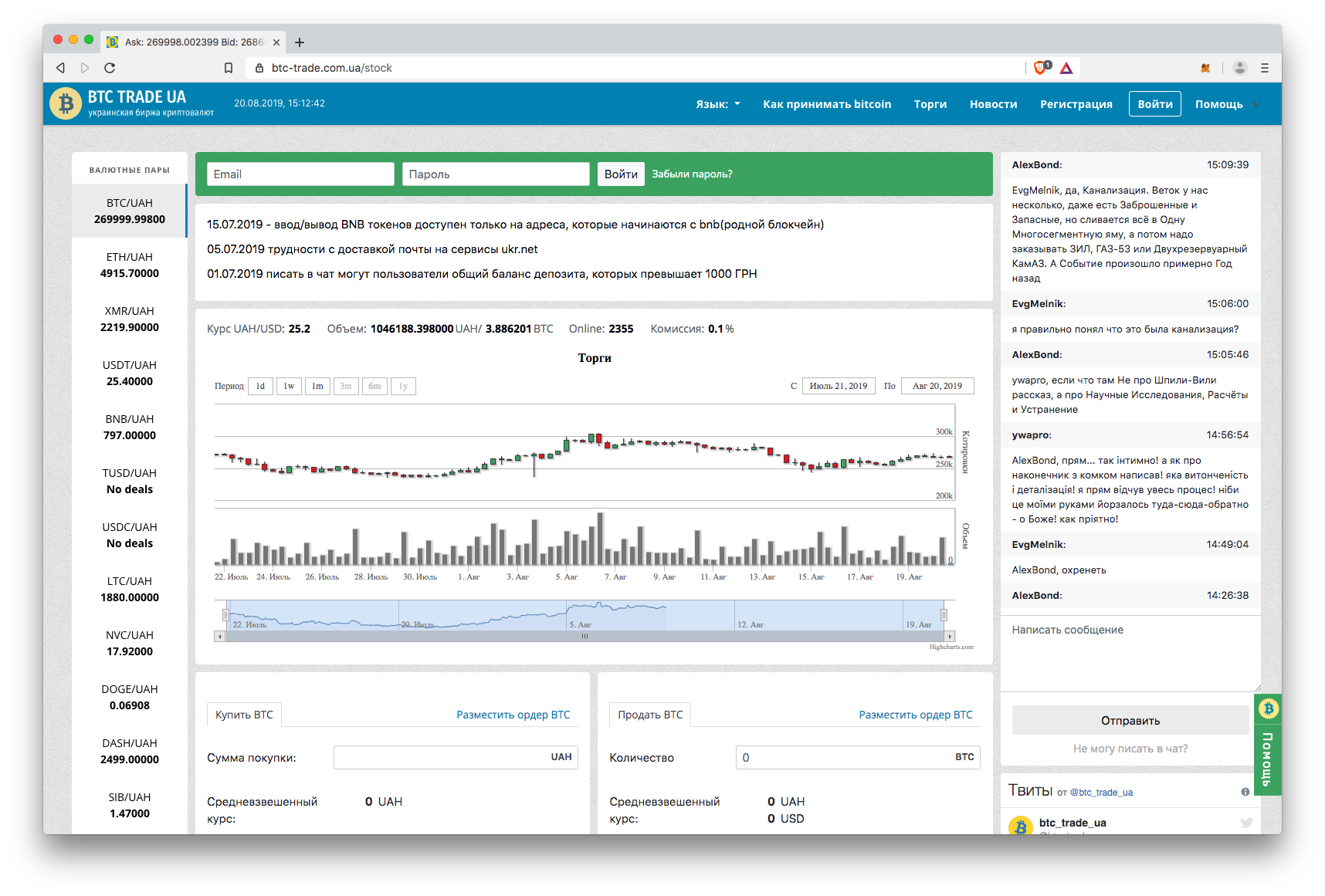Screen dimensions: 1325x896
Task: Click the browser forward arrow
Action: pos(85,68)
